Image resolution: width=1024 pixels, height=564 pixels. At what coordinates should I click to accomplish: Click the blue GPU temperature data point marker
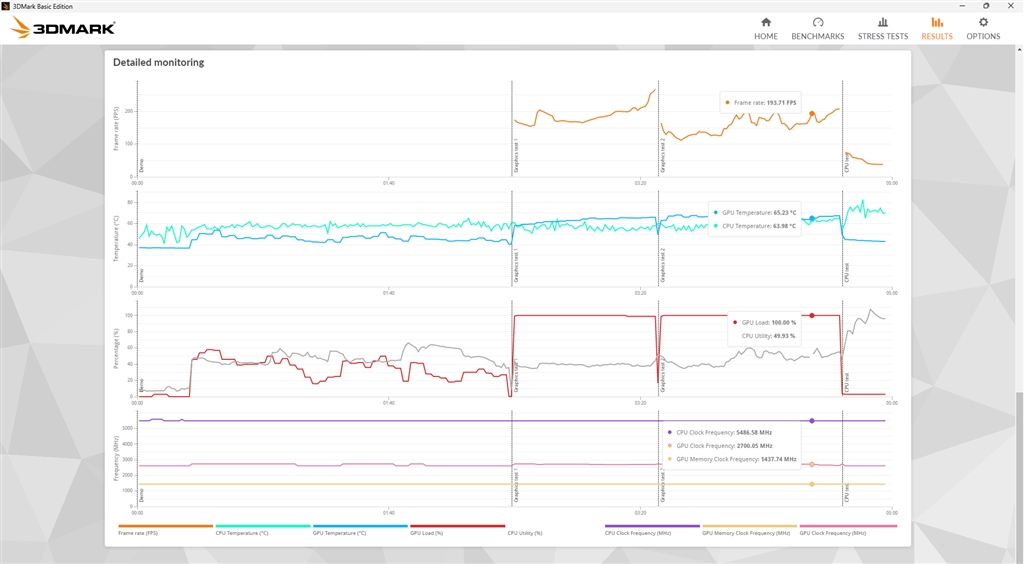(x=812, y=219)
